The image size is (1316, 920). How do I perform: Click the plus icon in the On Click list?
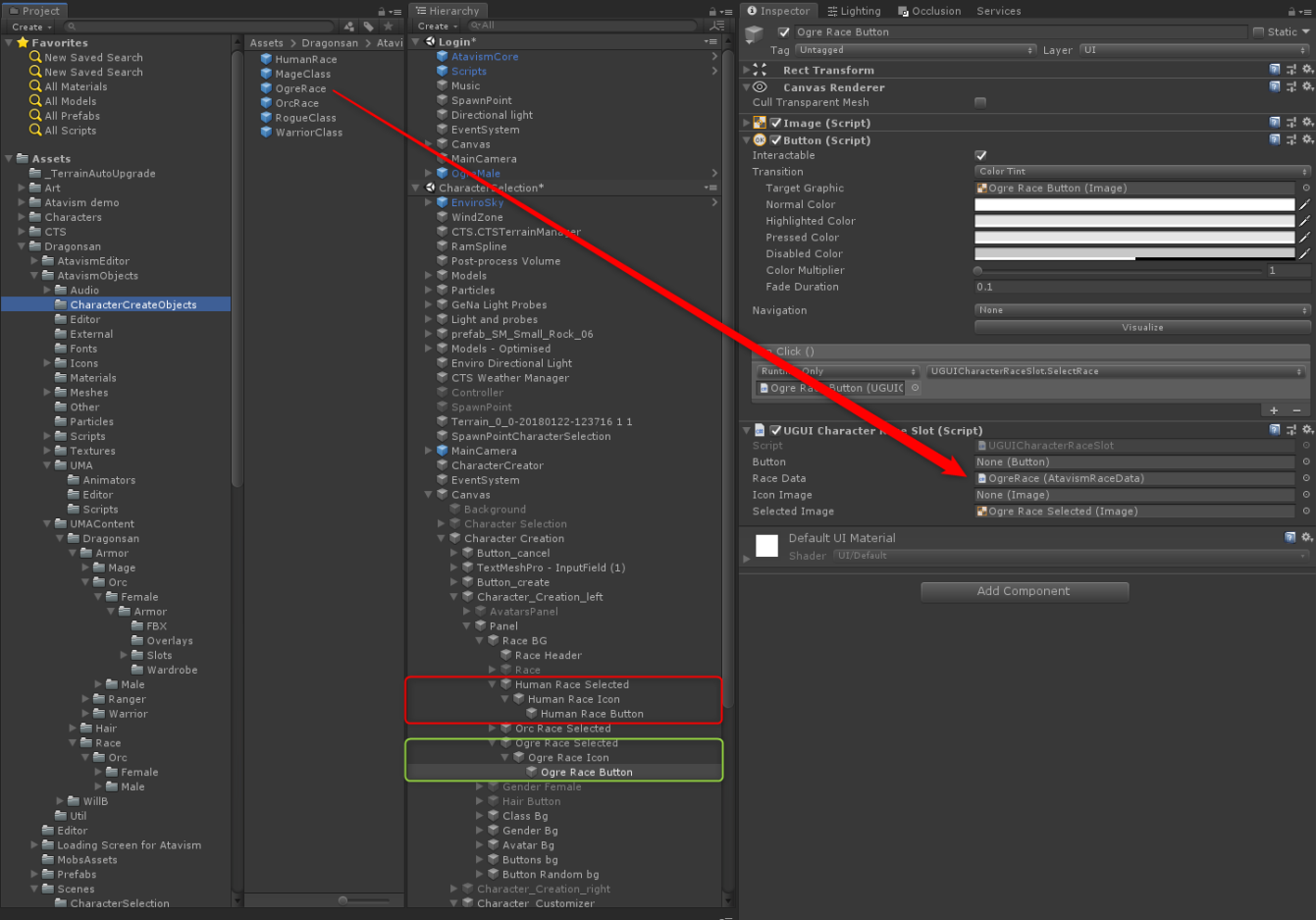coord(1274,410)
